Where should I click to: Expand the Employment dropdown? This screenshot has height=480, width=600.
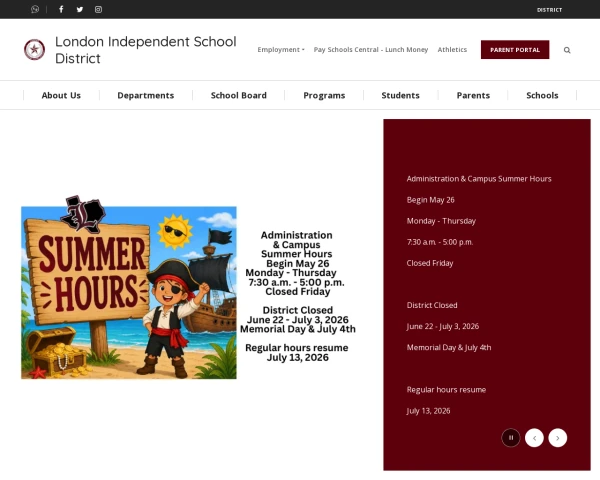[x=281, y=49]
